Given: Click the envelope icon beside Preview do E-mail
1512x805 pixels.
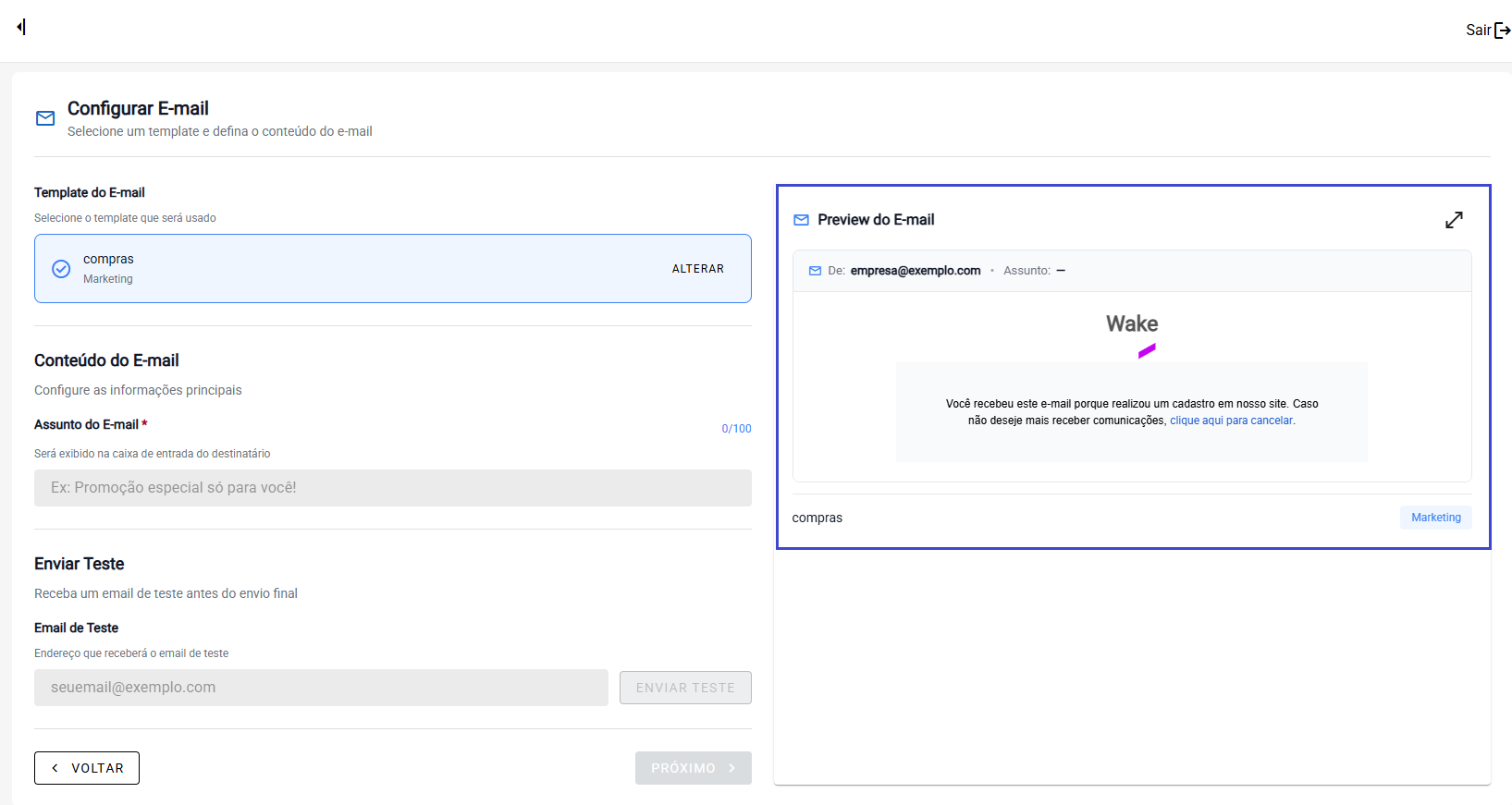Looking at the screenshot, I should (x=801, y=220).
